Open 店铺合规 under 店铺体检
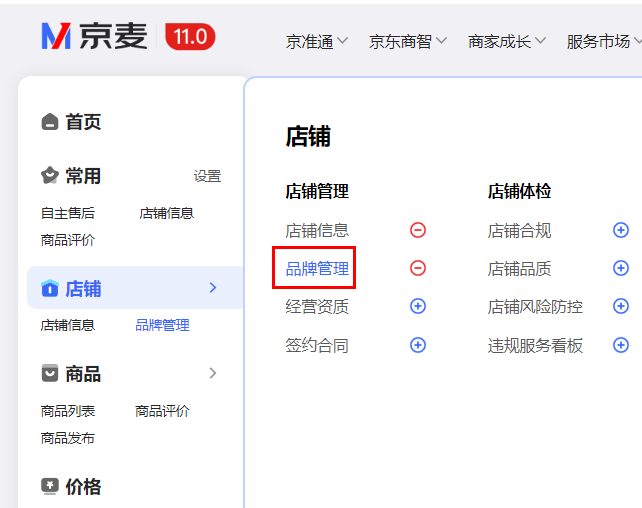 pyautogui.click(x=519, y=230)
